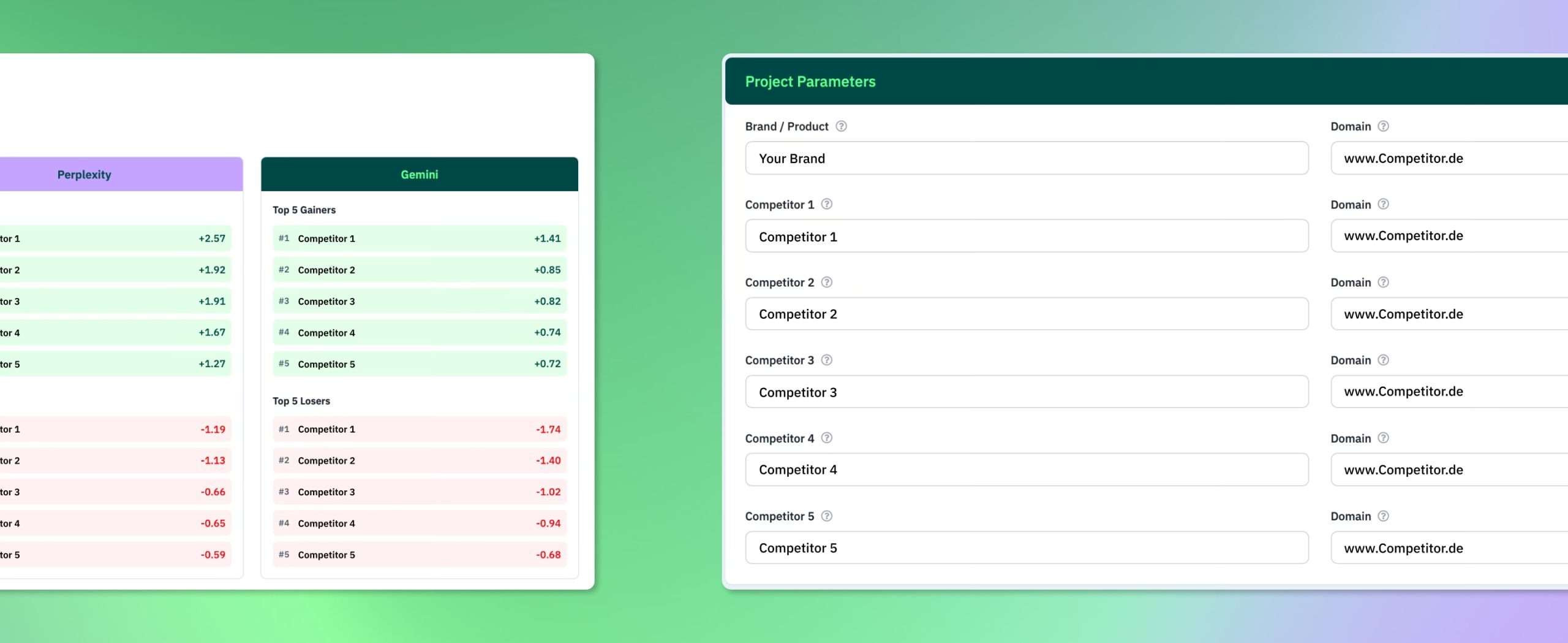The width and height of the screenshot is (1568, 643).
Task: Click help icon beside Competitor 3 label
Action: pyautogui.click(x=826, y=360)
